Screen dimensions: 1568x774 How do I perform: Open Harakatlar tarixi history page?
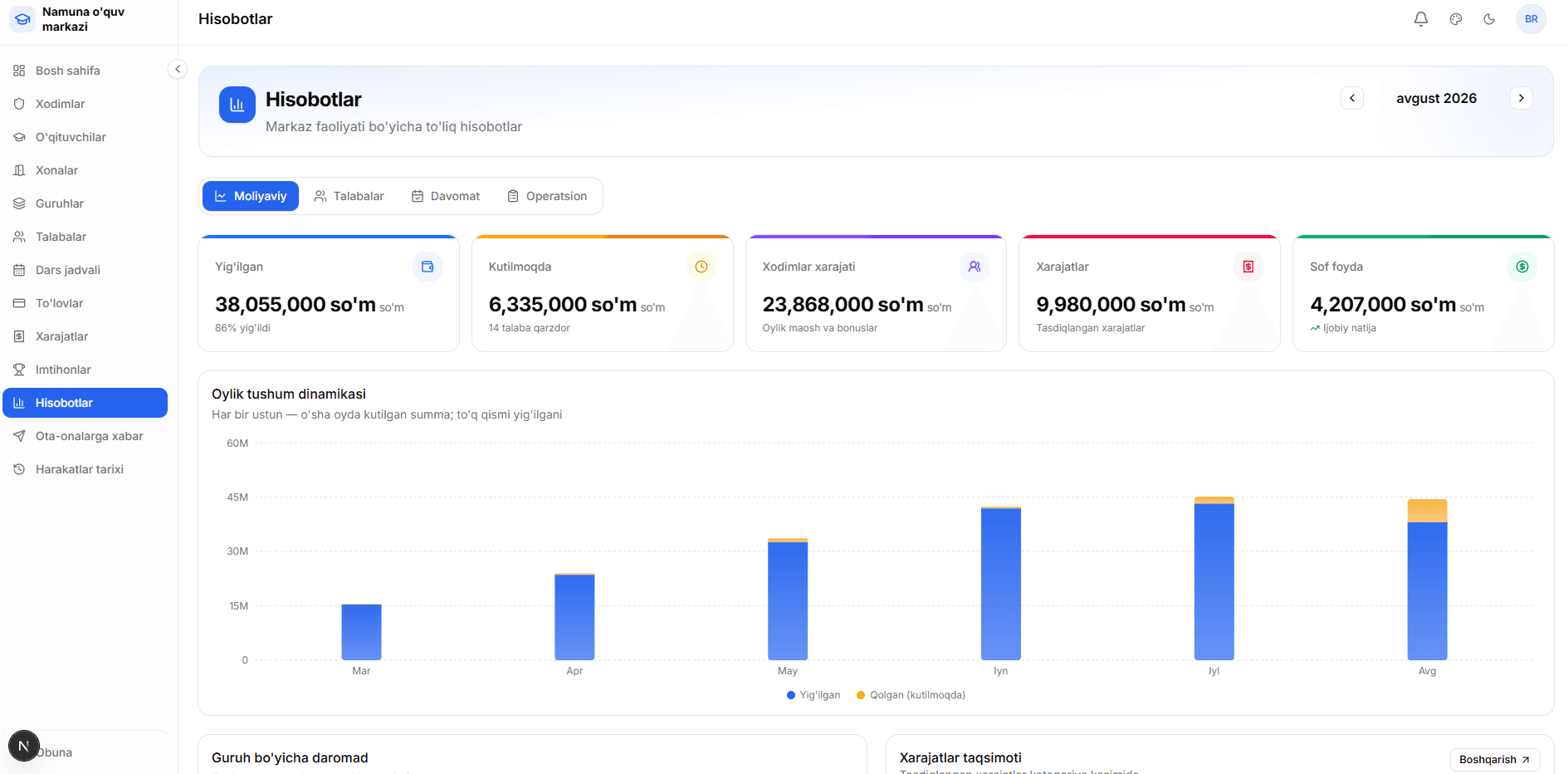pos(85,469)
